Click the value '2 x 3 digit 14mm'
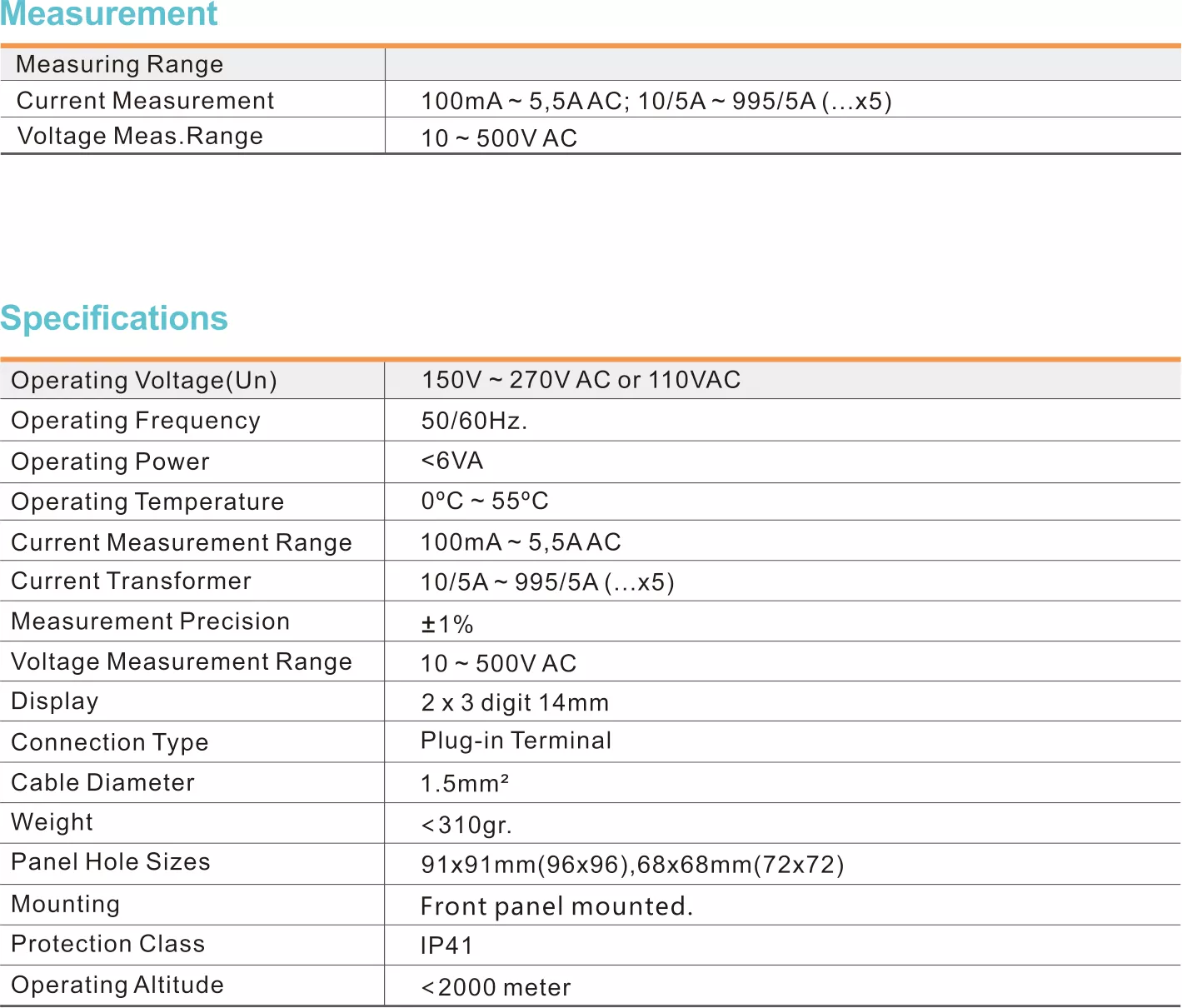Image resolution: width=1182 pixels, height=1008 pixels. pos(516,703)
